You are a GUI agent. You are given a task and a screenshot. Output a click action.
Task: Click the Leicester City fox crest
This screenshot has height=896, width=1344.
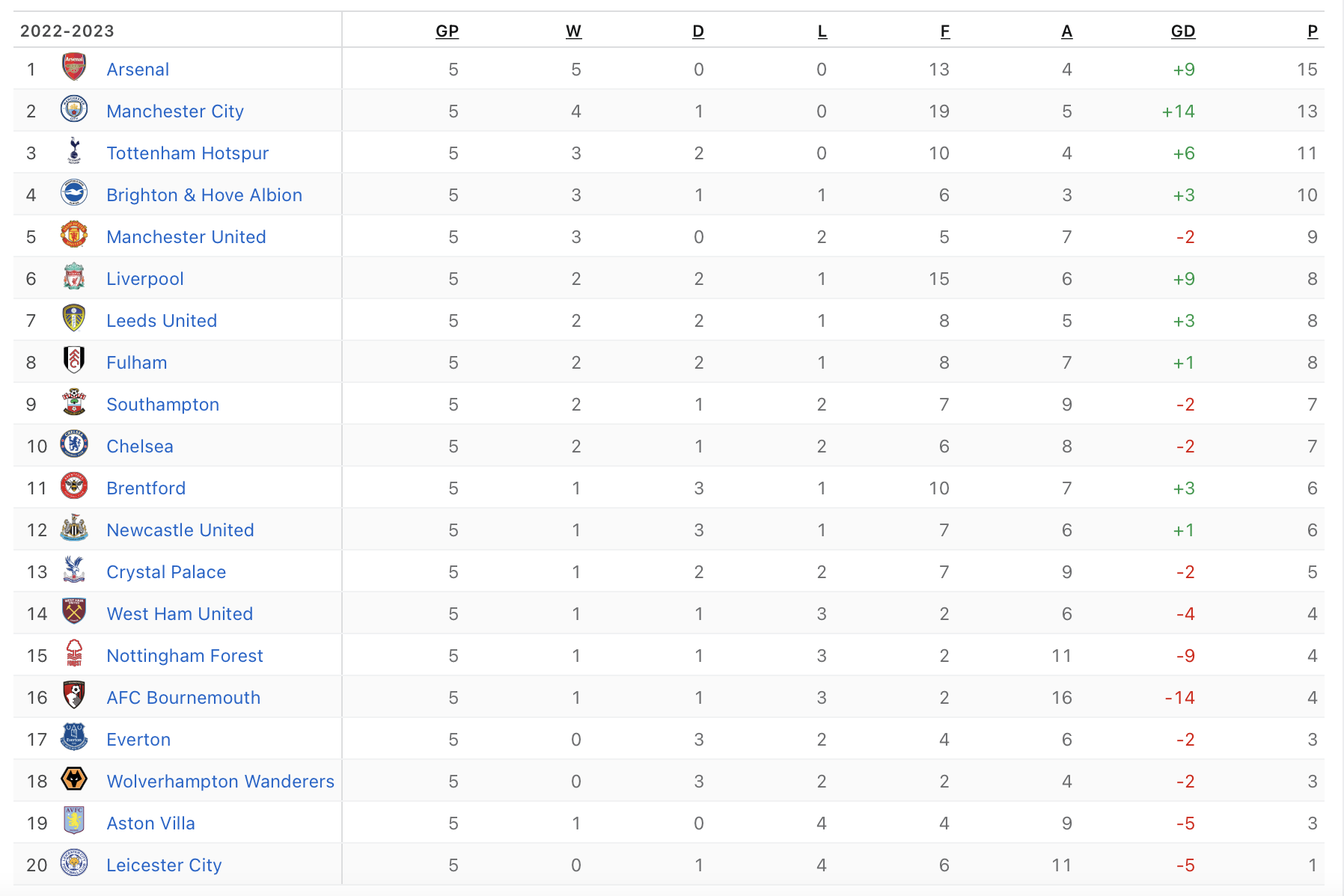(x=74, y=864)
